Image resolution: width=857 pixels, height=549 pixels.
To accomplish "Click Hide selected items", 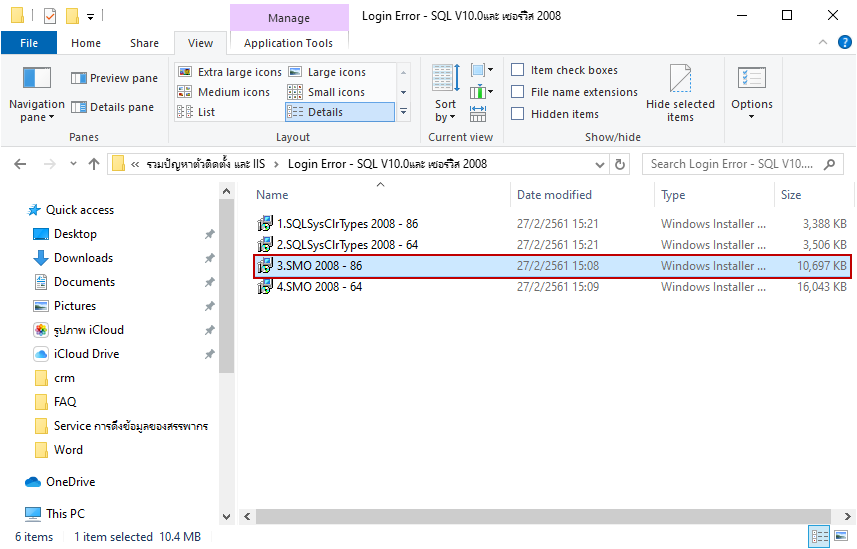I will coord(680,94).
